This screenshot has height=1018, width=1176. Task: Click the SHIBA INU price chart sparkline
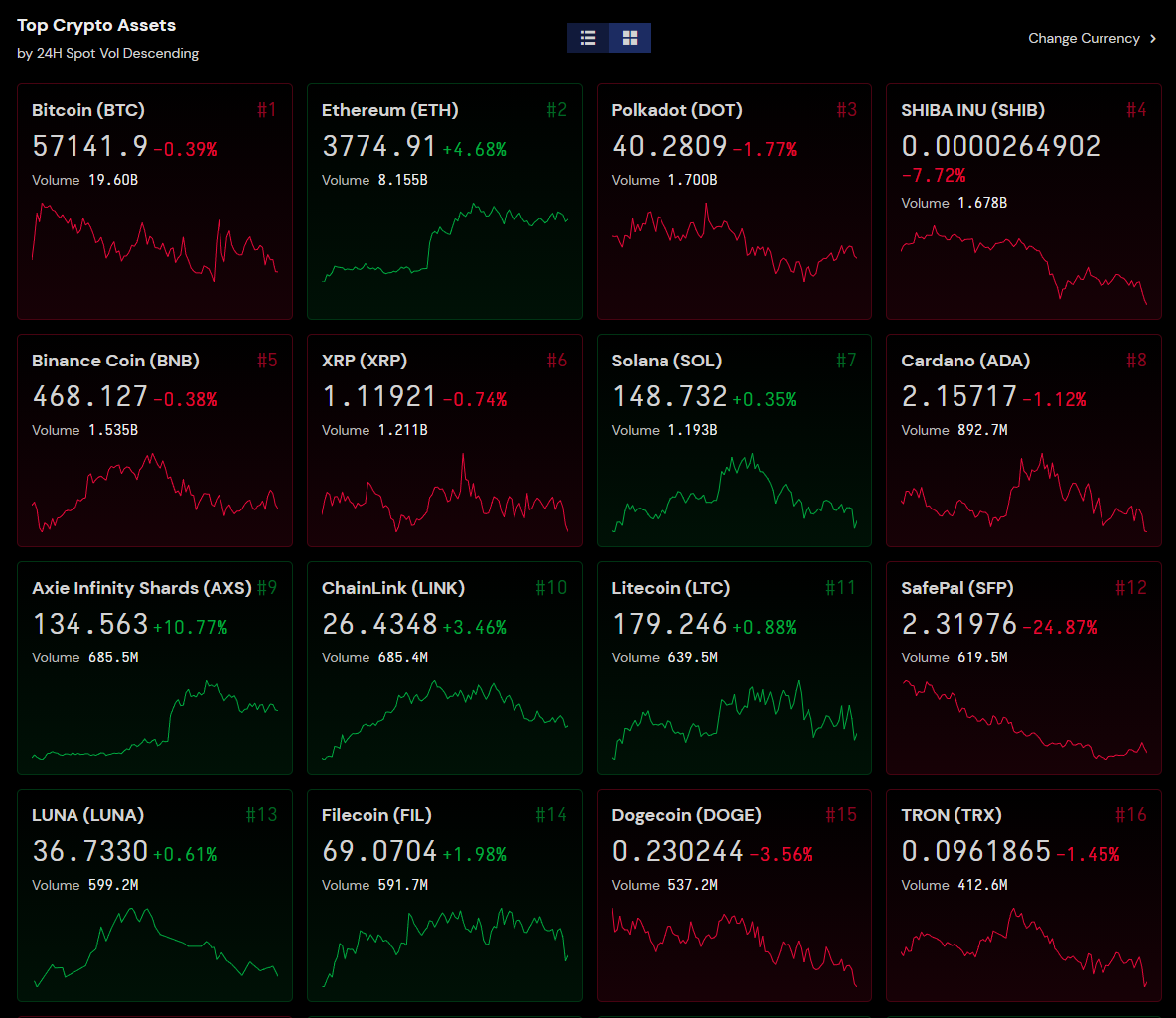pos(1024,264)
